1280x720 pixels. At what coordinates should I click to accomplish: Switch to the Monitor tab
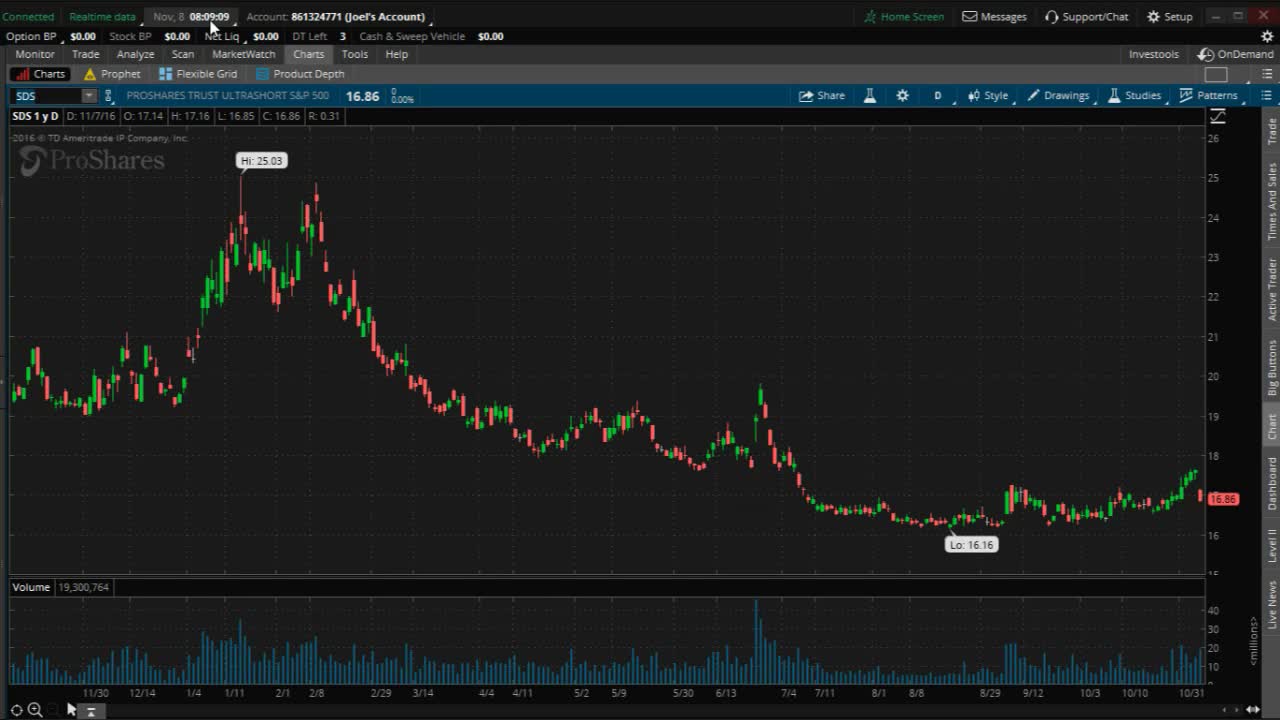(x=35, y=54)
